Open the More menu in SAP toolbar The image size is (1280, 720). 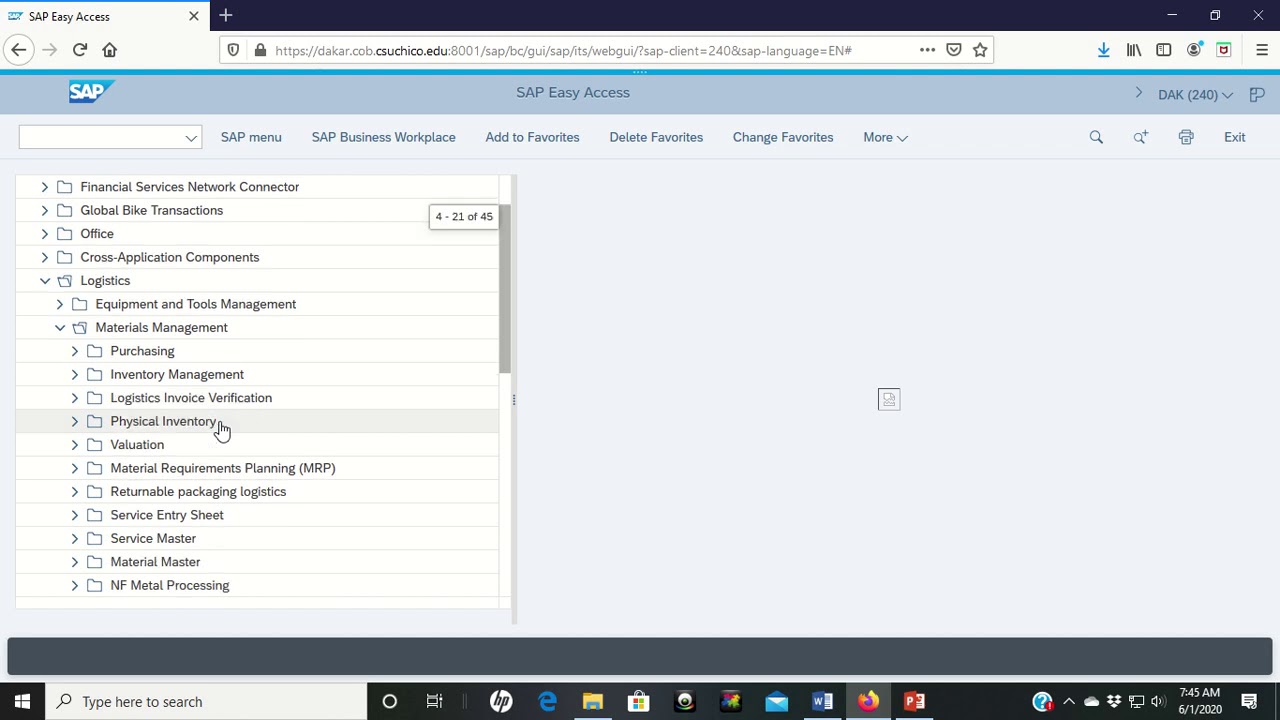tap(885, 137)
